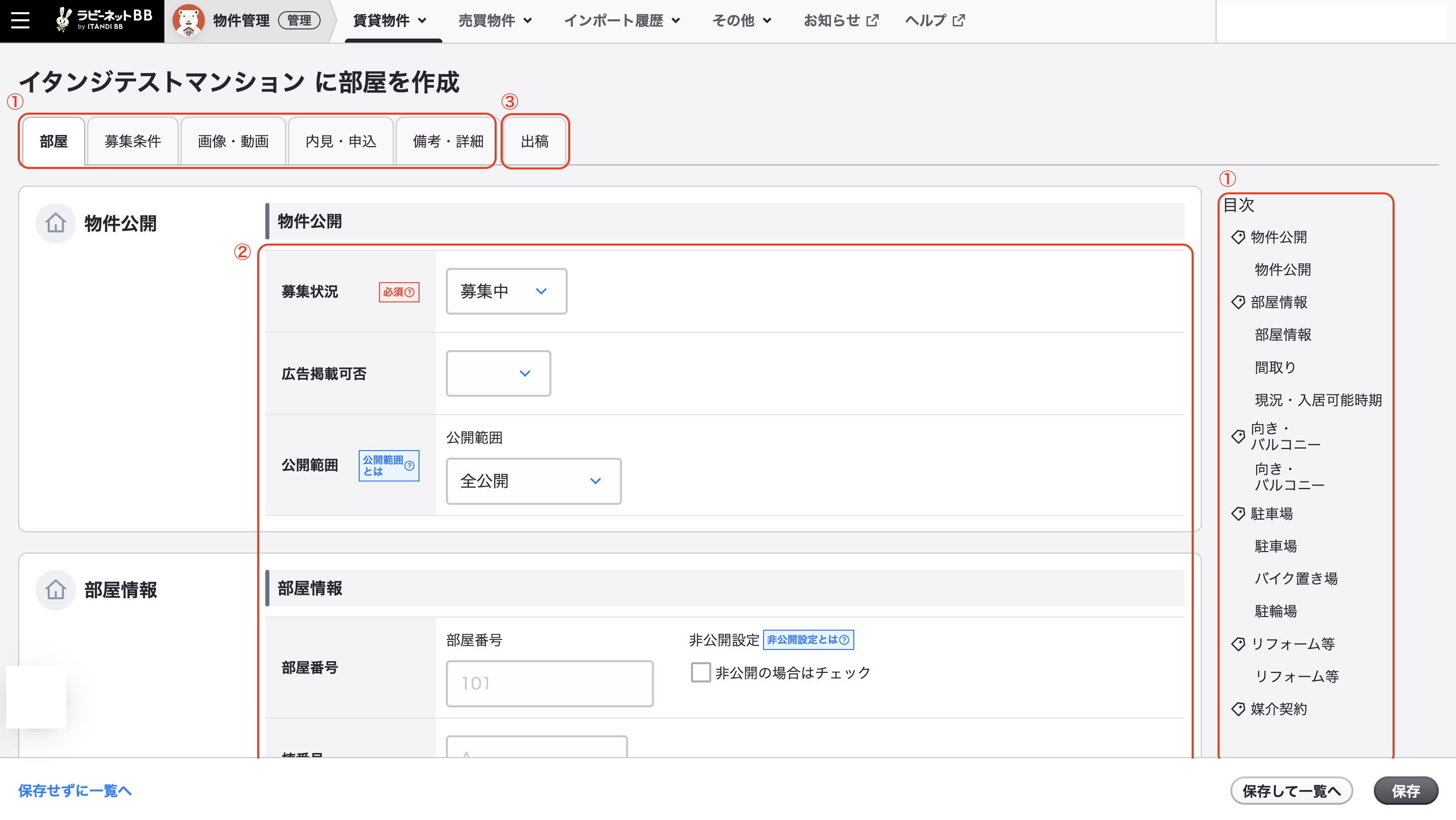1456x820 pixels.
Task: Focus the partially visible 棟番号 input
Action: click(536, 746)
